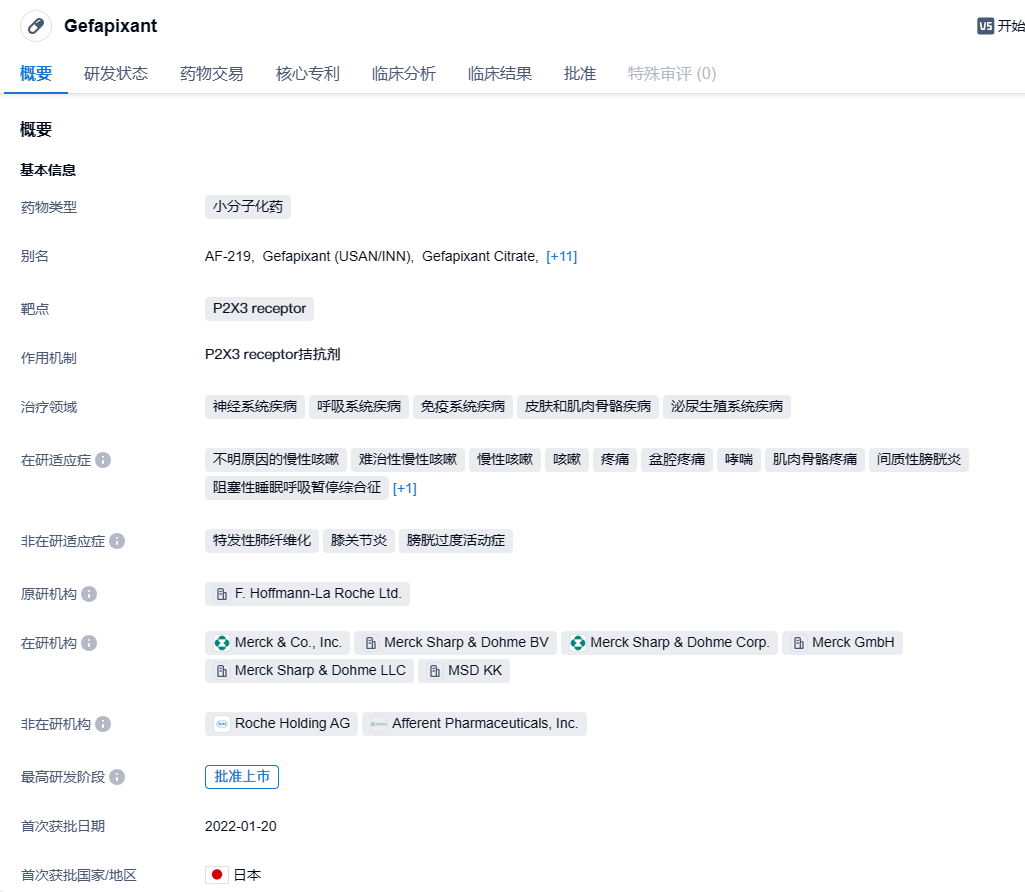Click the P2X3 receptor target tag
1025x892 pixels.
(259, 308)
